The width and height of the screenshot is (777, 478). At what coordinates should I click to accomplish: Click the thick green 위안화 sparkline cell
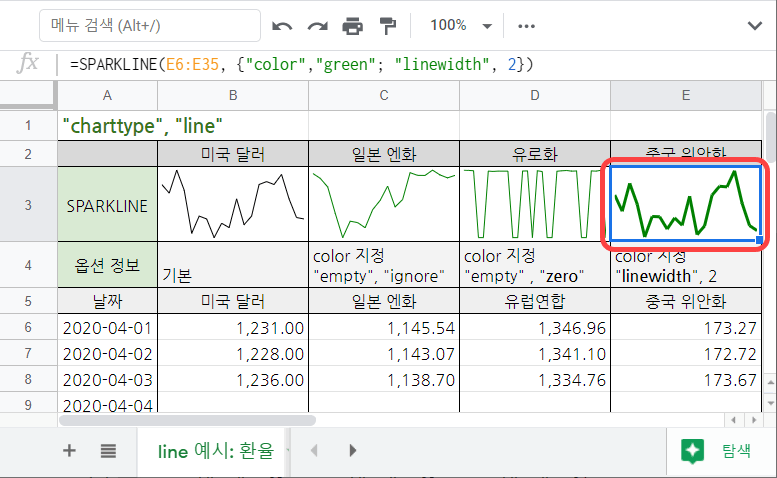point(685,205)
